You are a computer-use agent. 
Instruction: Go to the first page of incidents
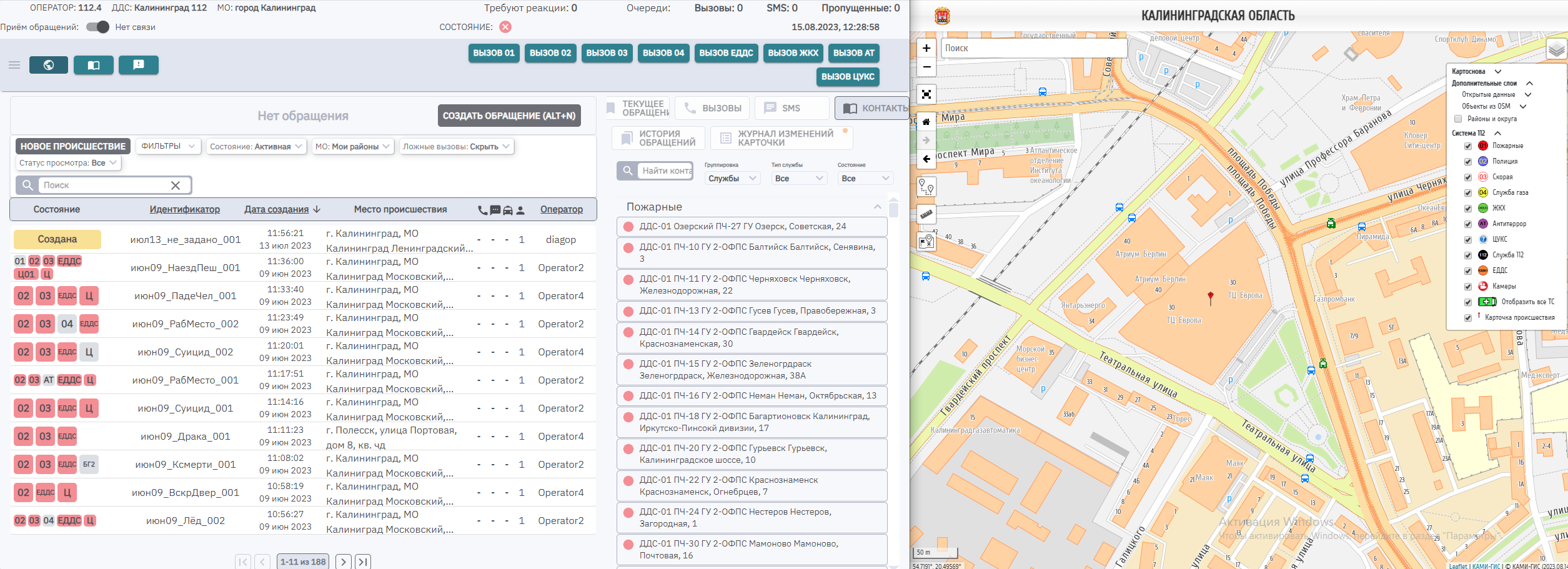coord(243,562)
